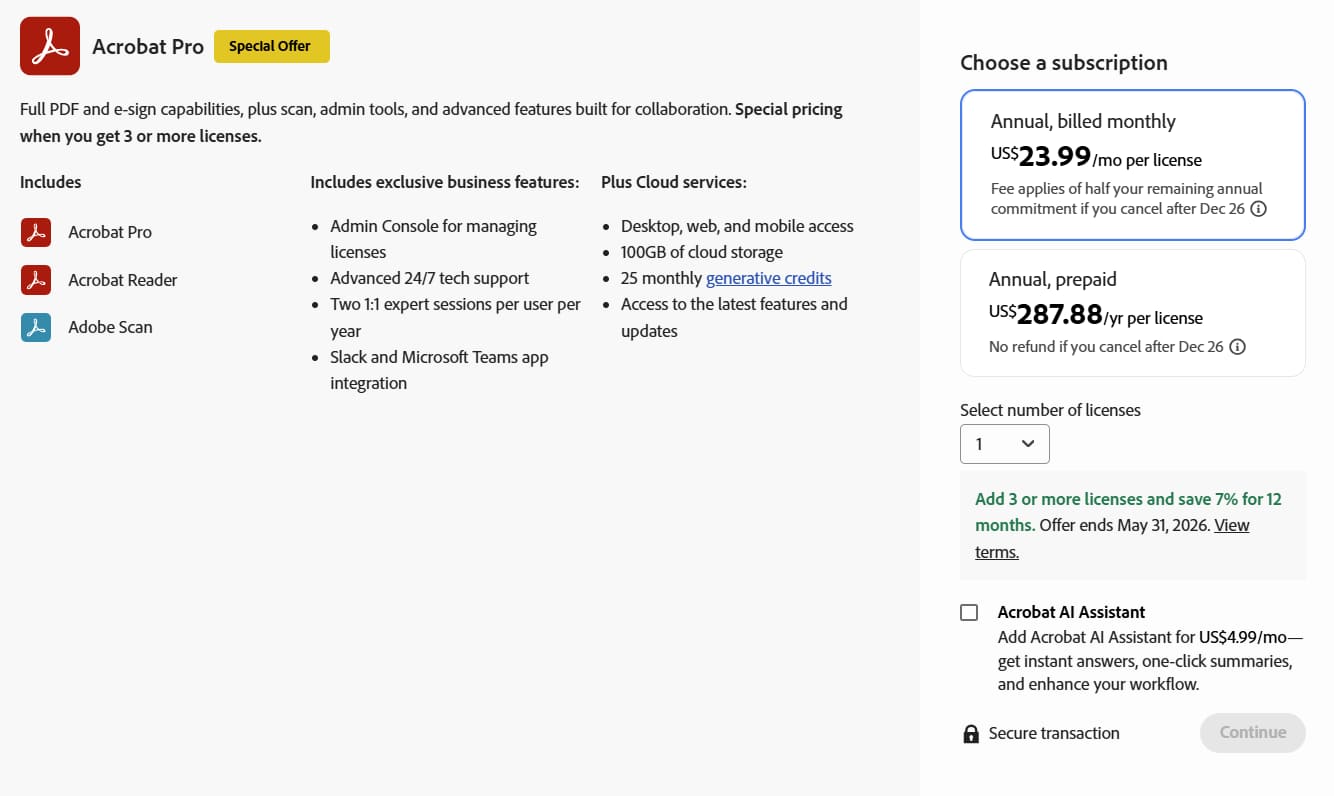The image size is (1334, 796).
Task: Click the yellow Special Offer badge
Action: 271,45
